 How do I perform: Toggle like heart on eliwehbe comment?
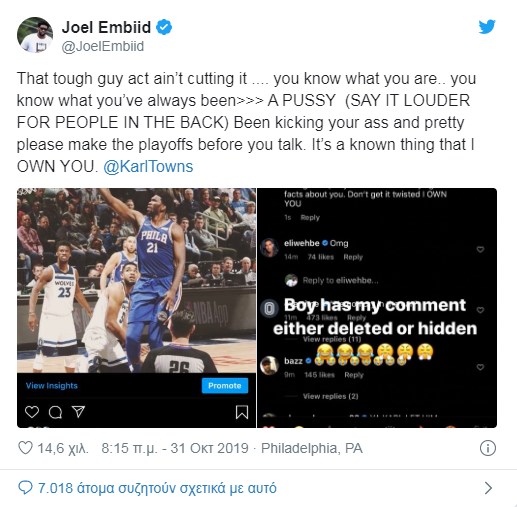click(x=480, y=249)
